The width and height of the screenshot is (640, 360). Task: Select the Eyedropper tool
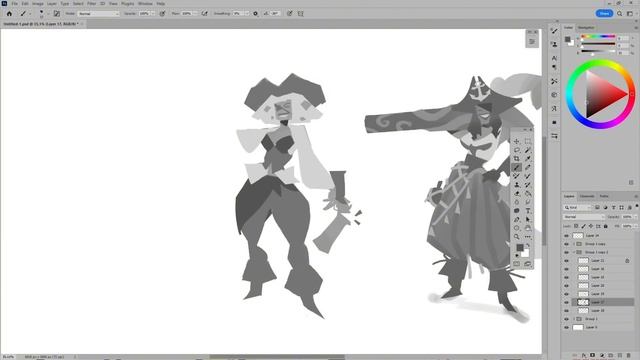[x=528, y=159]
